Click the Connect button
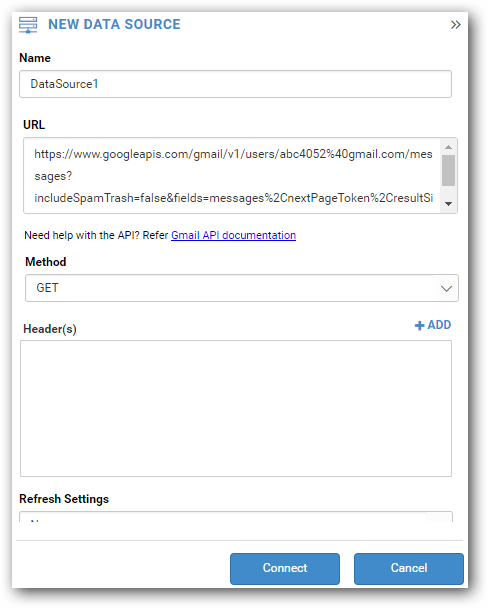Viewport: 488px width, 608px height. coord(285,568)
